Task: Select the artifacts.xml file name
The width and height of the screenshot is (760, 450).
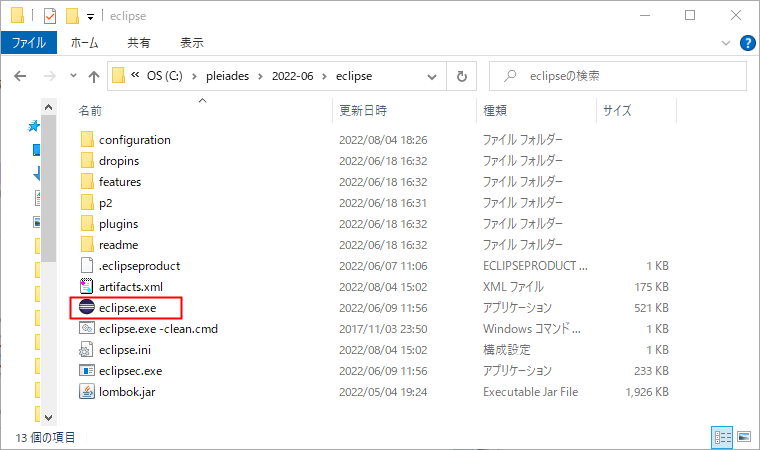Action: click(131, 287)
